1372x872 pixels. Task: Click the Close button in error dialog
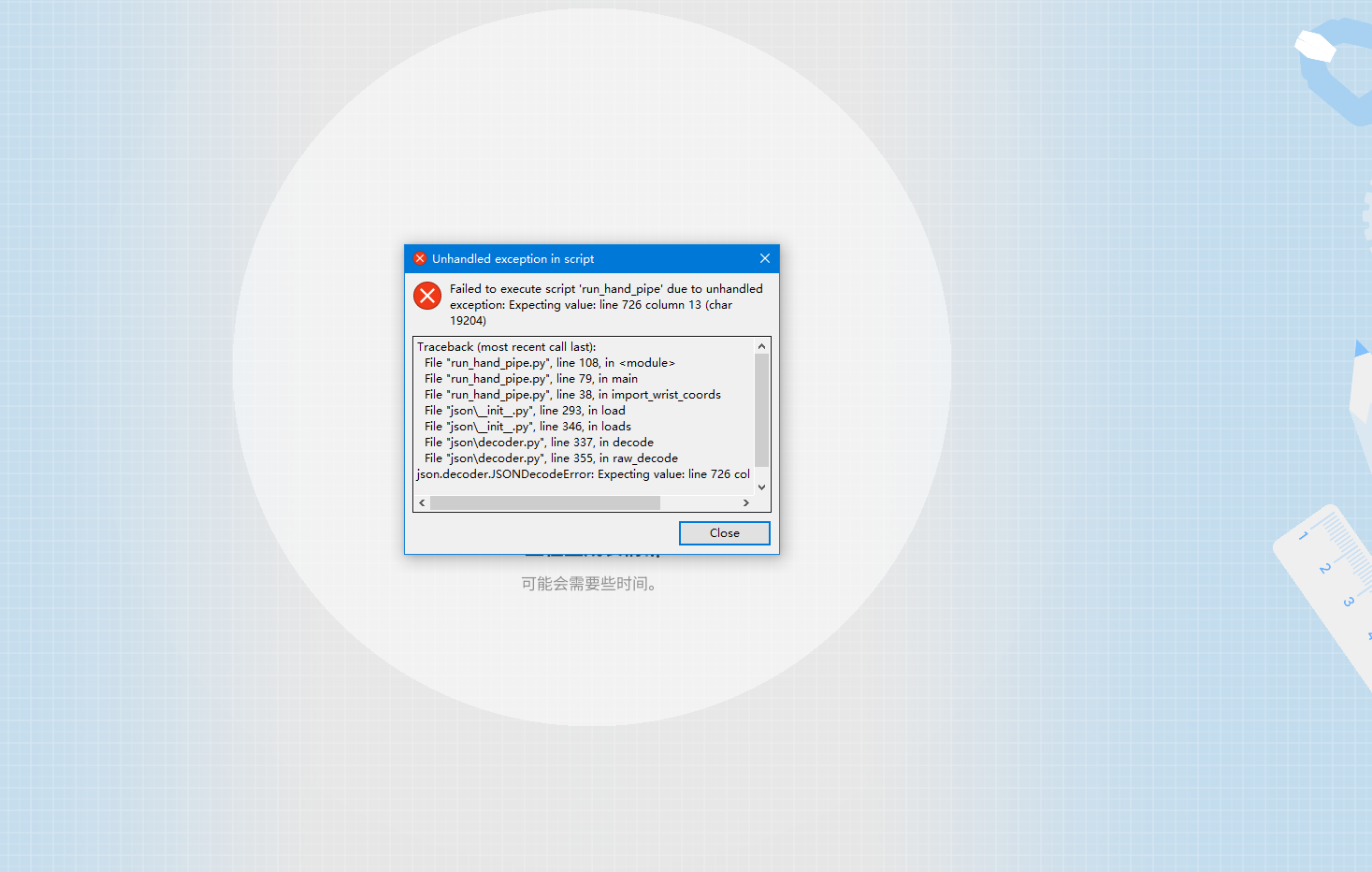pos(724,533)
